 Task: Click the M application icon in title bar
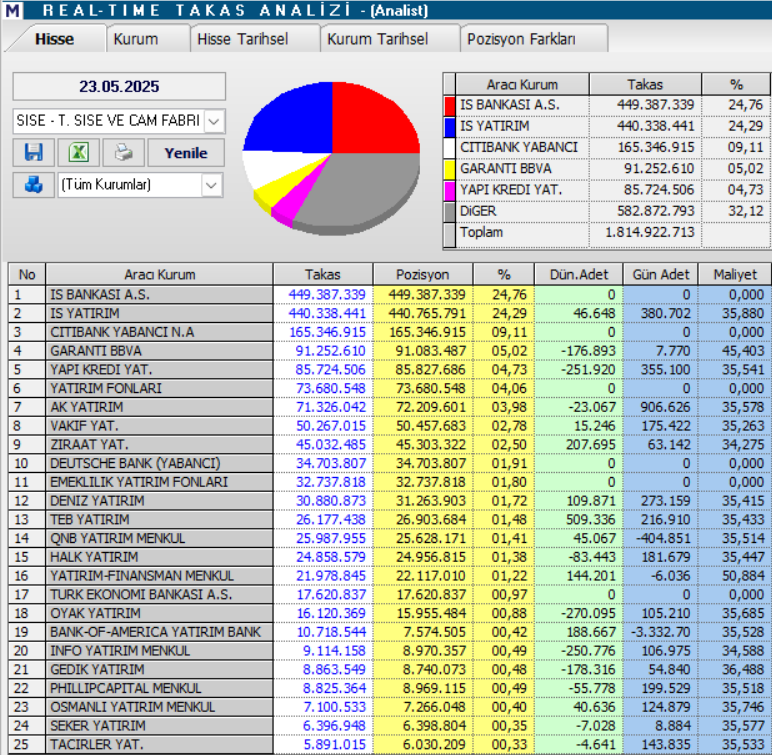12,10
